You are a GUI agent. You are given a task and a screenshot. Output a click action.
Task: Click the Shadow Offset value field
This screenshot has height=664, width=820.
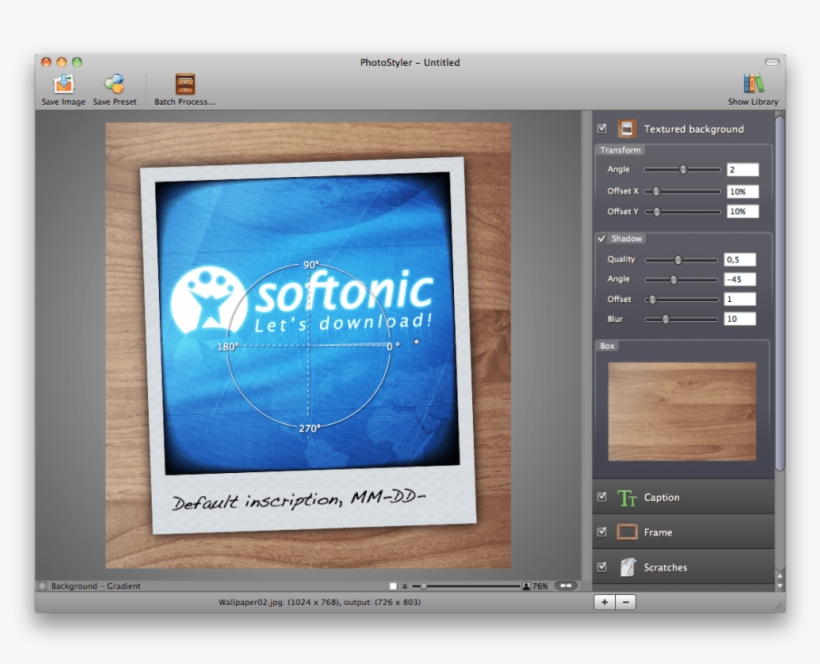click(739, 299)
